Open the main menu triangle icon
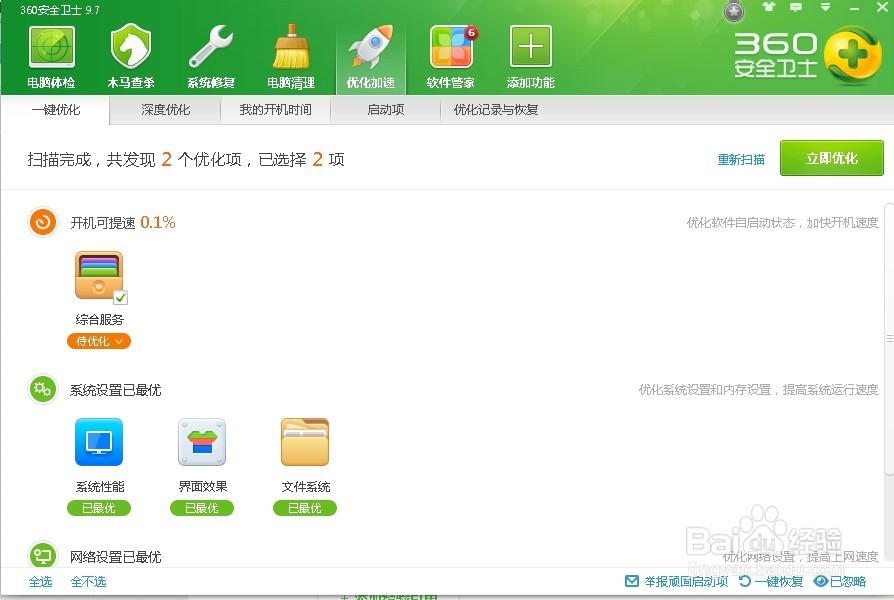894x600 pixels. (x=825, y=7)
